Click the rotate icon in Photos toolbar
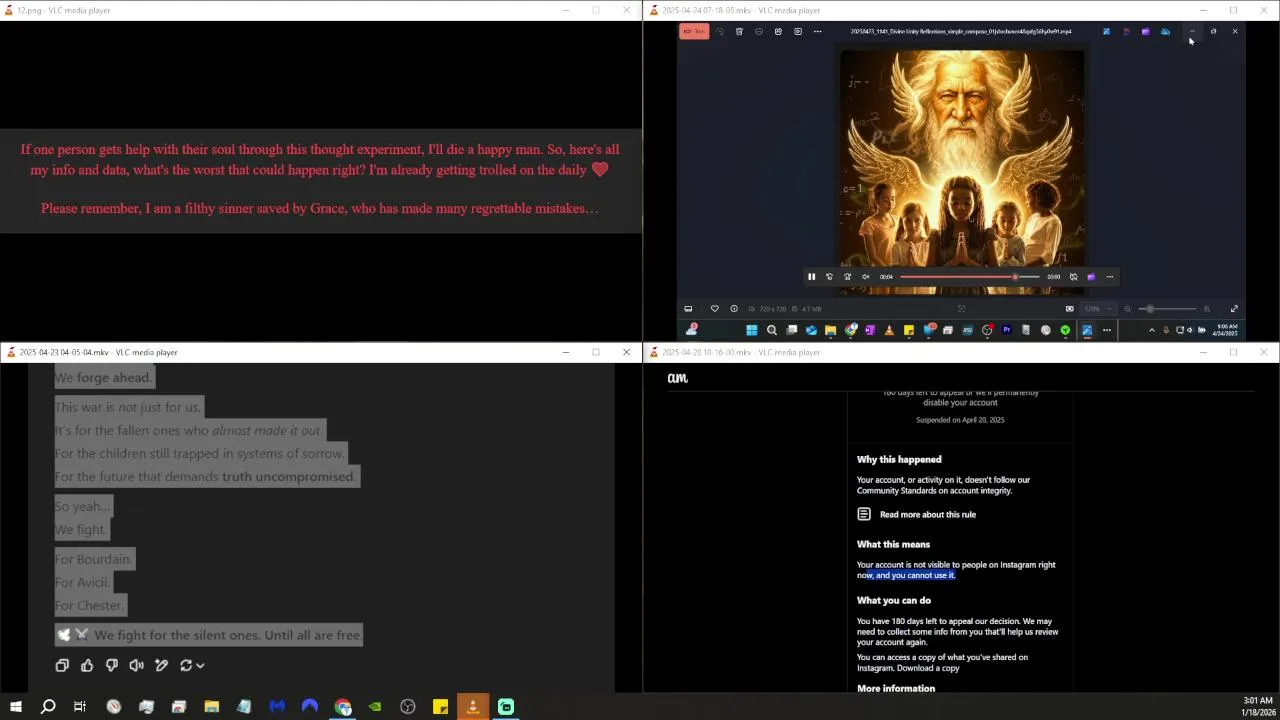The height and width of the screenshot is (720, 1280). tap(719, 31)
